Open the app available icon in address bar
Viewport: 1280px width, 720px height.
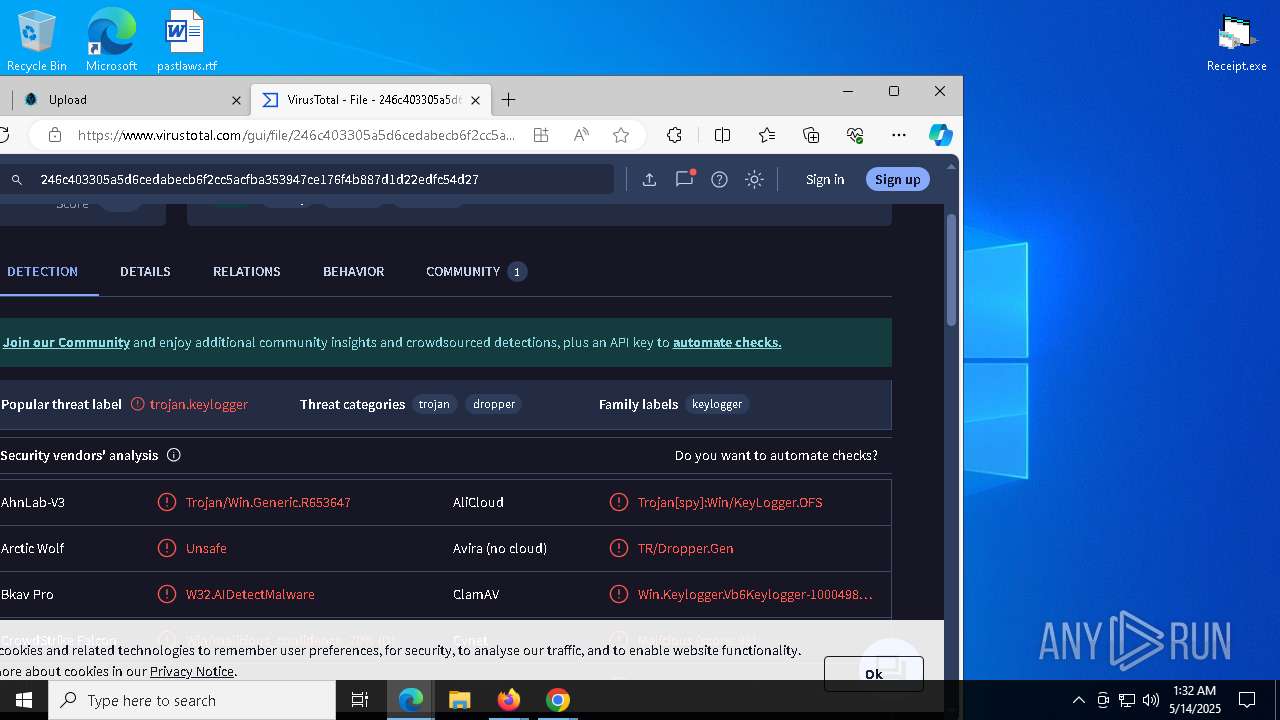point(541,135)
